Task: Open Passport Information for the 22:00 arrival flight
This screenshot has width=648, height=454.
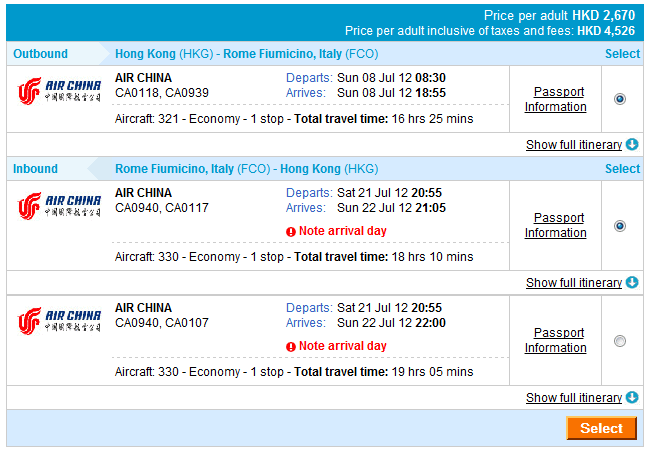Action: (x=555, y=340)
